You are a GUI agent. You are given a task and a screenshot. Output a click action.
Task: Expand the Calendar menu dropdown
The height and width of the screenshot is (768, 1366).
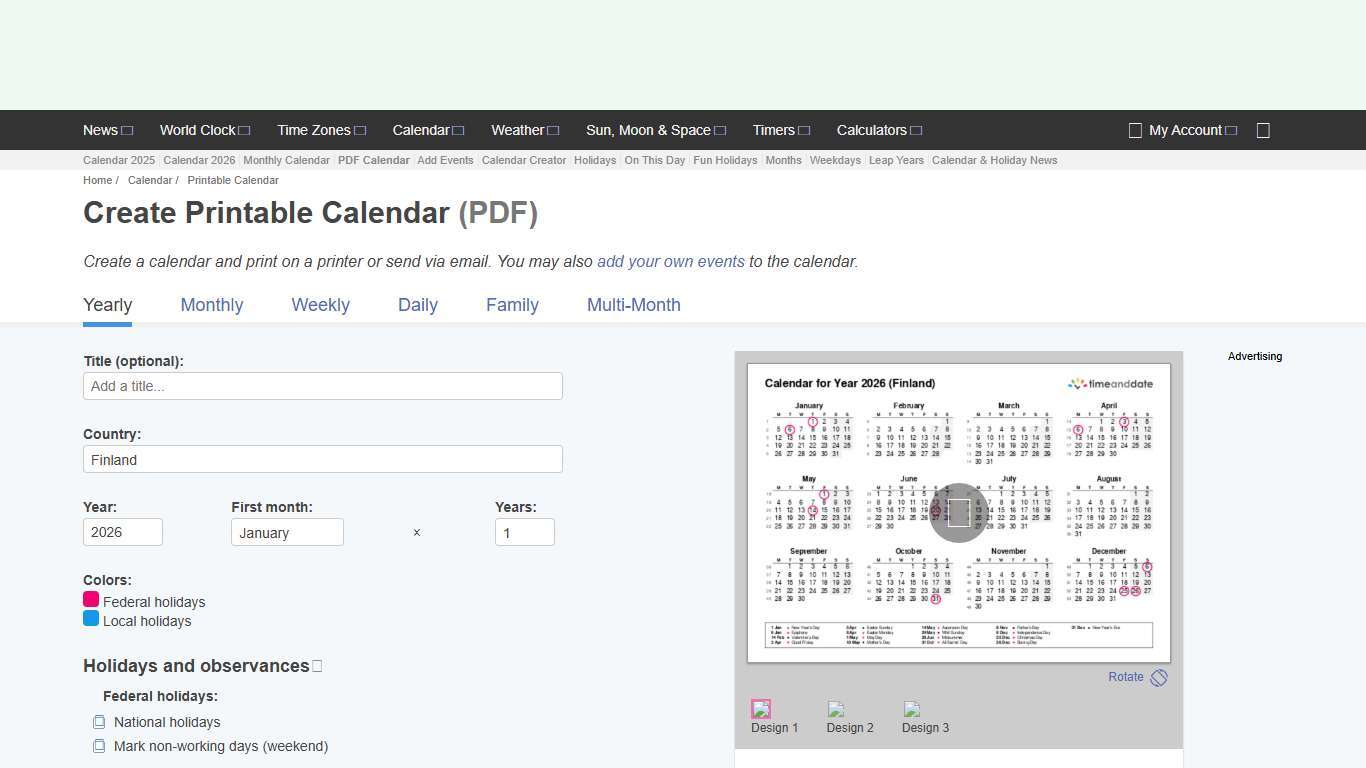(x=458, y=130)
